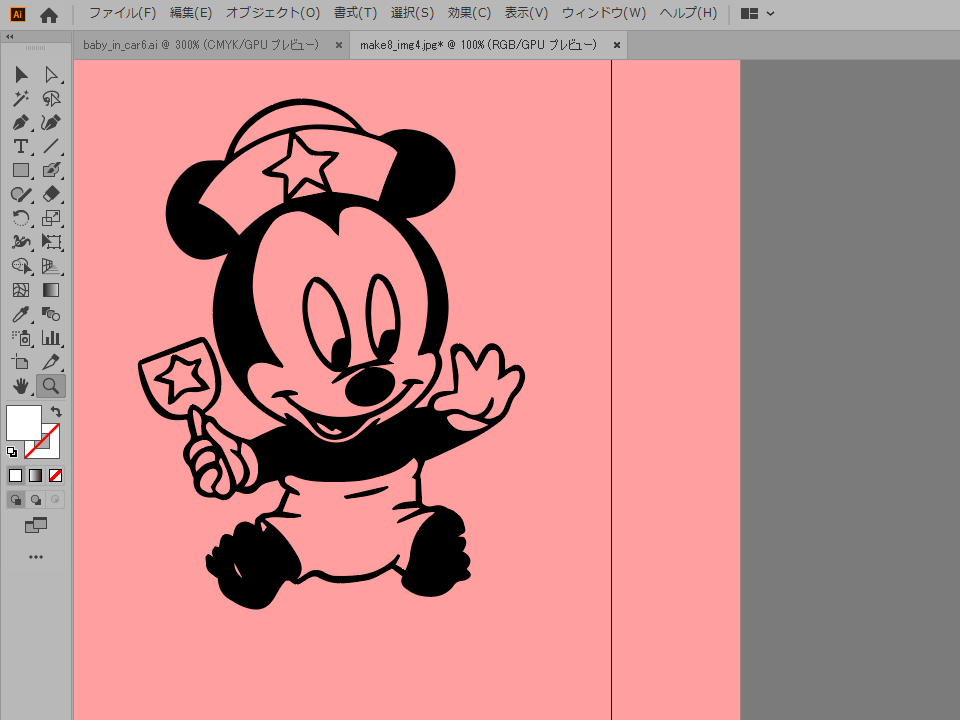Select the Magic Wand tool
Viewport: 960px width, 720px height.
coord(21,99)
